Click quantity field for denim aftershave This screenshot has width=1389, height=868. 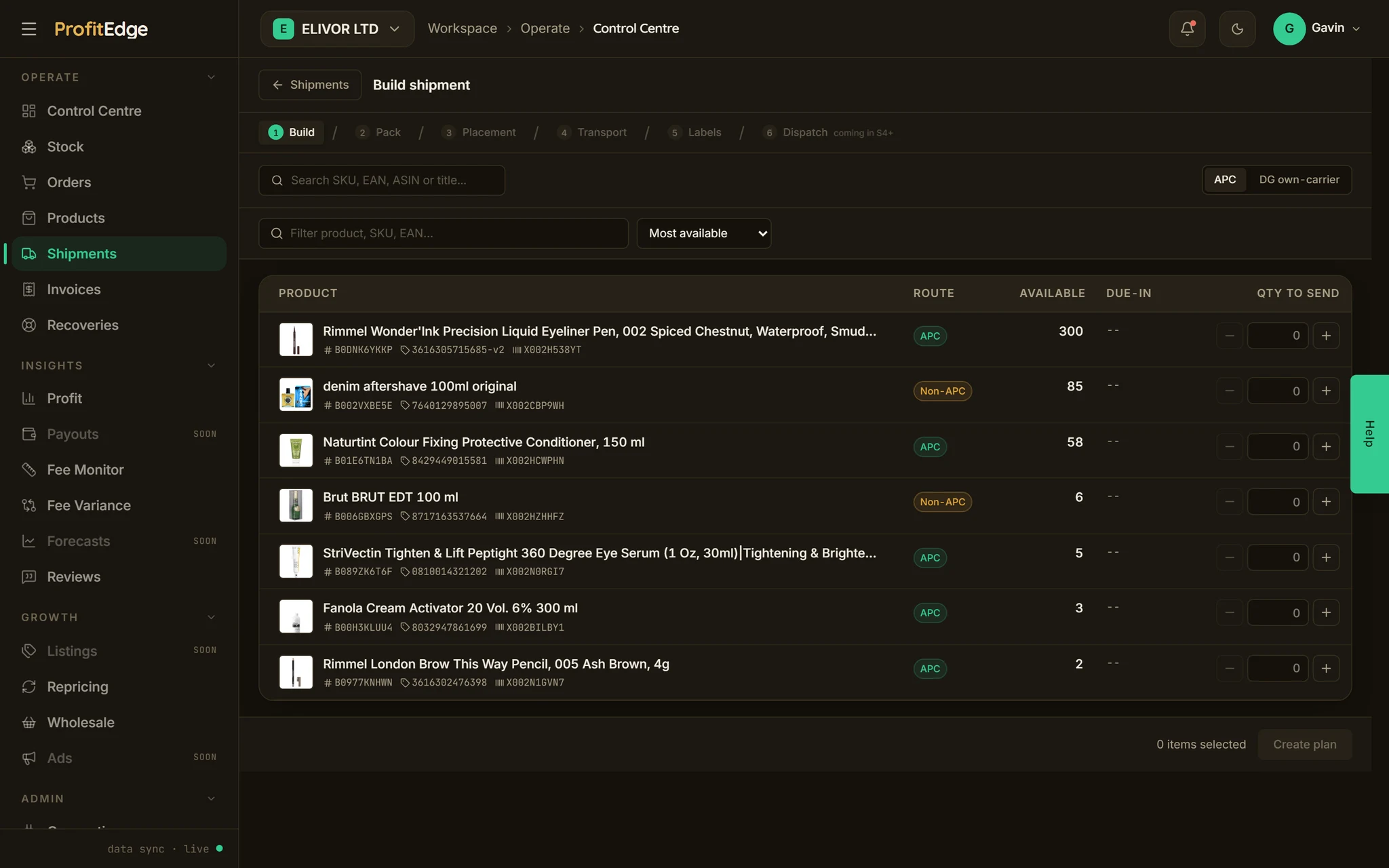[1278, 391]
